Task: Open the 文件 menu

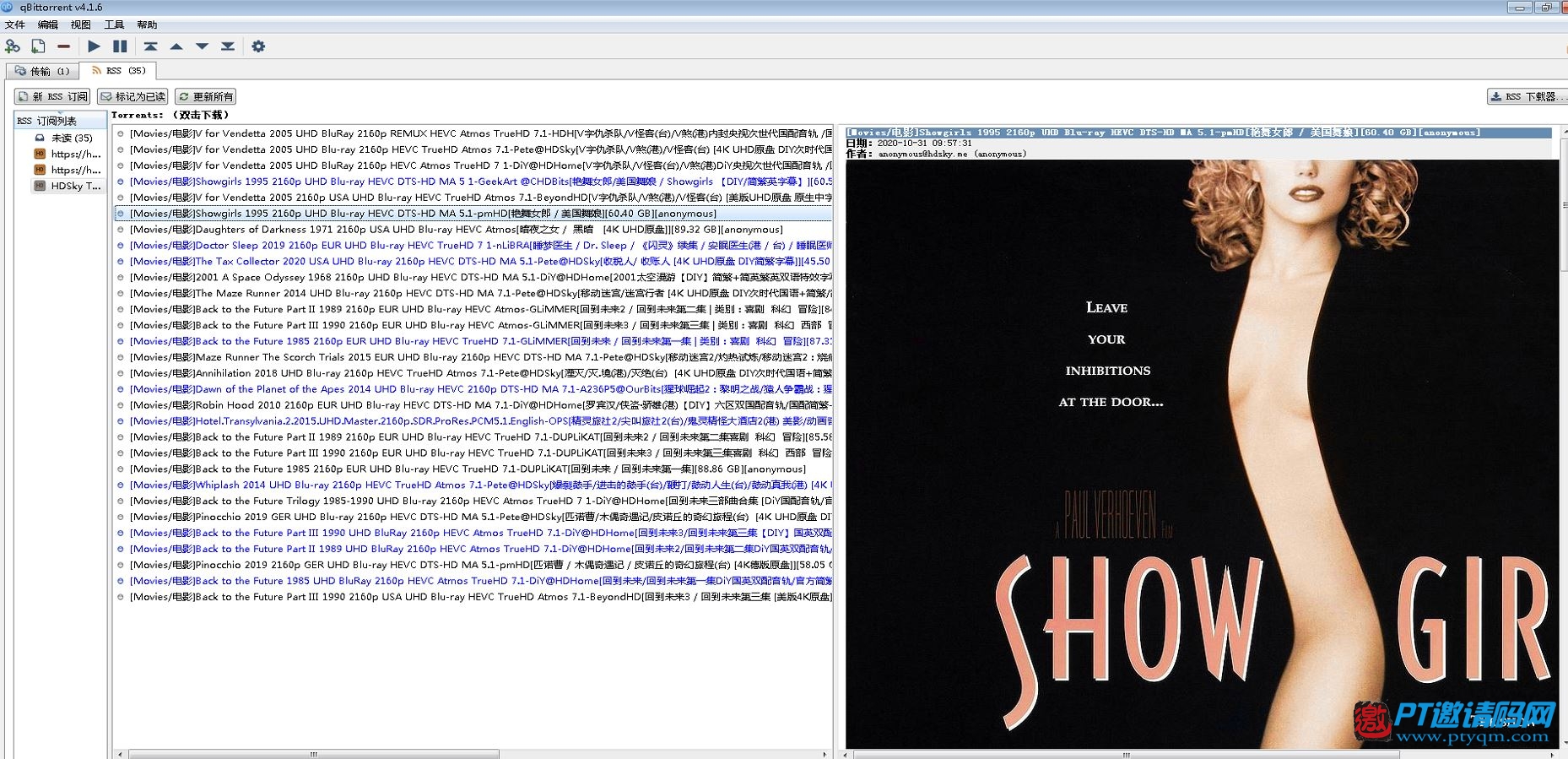Action: [x=15, y=24]
